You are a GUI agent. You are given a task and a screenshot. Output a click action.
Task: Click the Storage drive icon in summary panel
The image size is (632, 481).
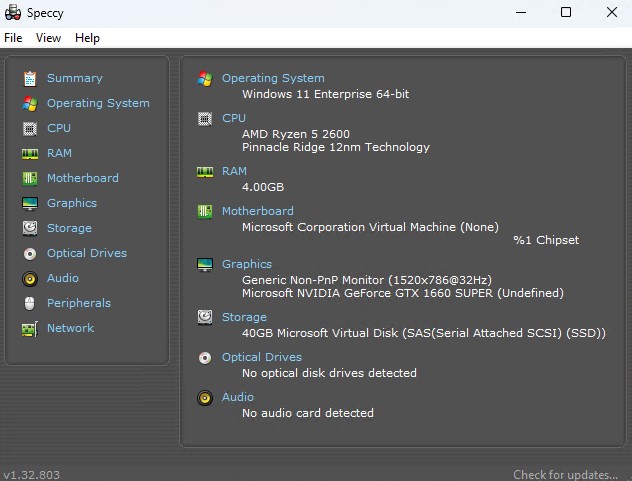pos(205,317)
